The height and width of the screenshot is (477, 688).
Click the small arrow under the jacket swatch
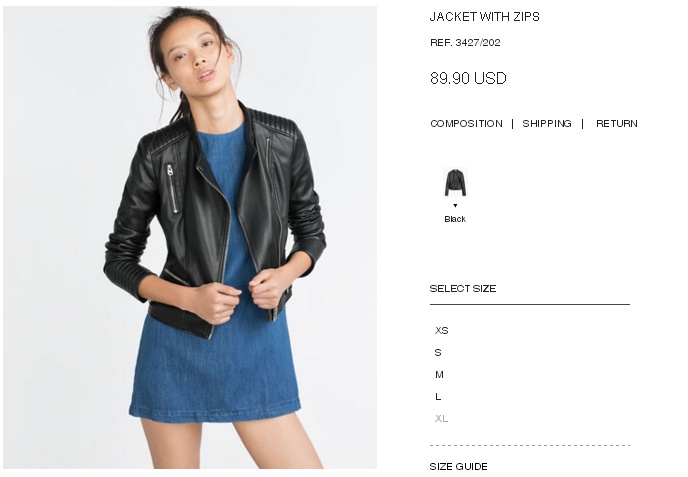455,205
